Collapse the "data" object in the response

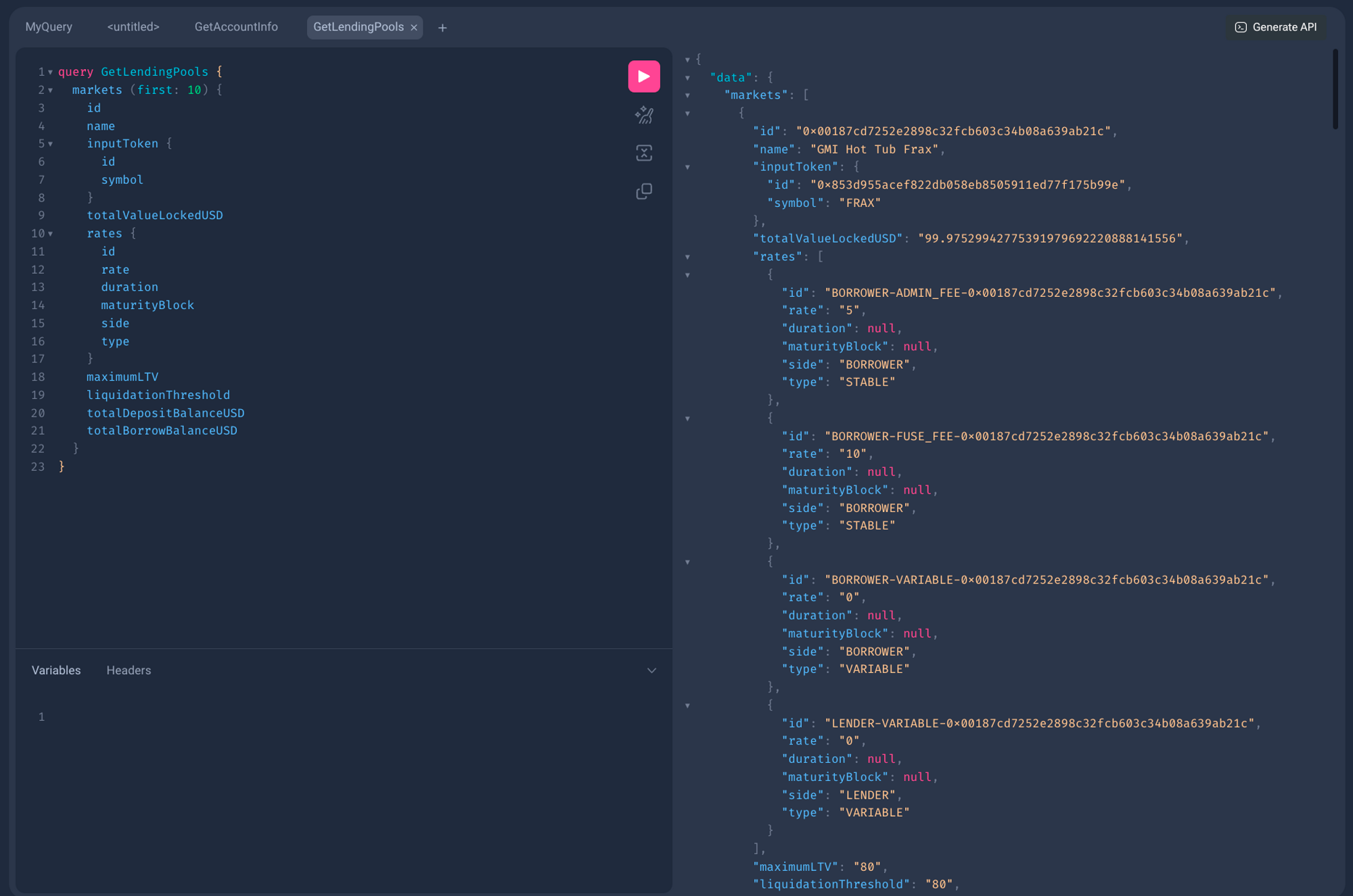click(x=687, y=78)
